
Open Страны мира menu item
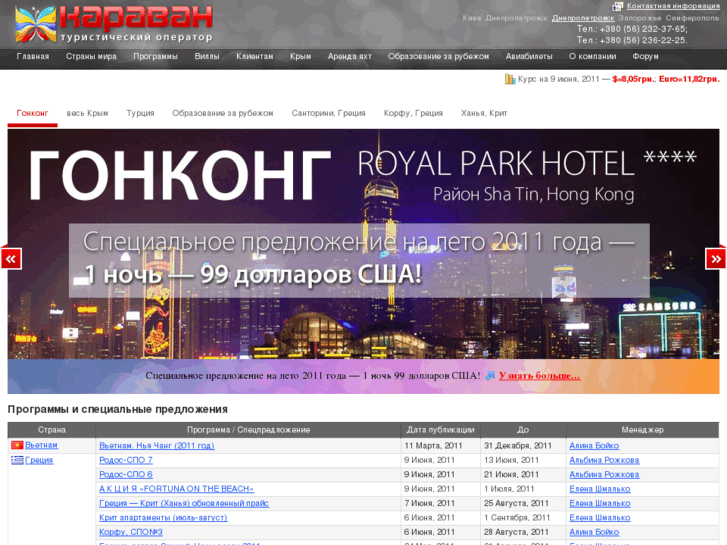pyautogui.click(x=91, y=56)
